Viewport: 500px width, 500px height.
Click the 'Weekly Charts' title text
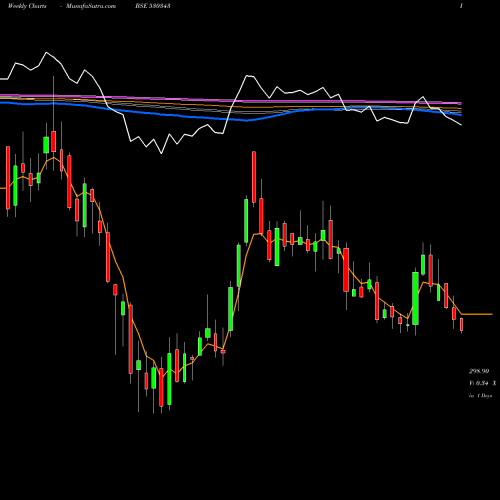pyautogui.click(x=27, y=6)
